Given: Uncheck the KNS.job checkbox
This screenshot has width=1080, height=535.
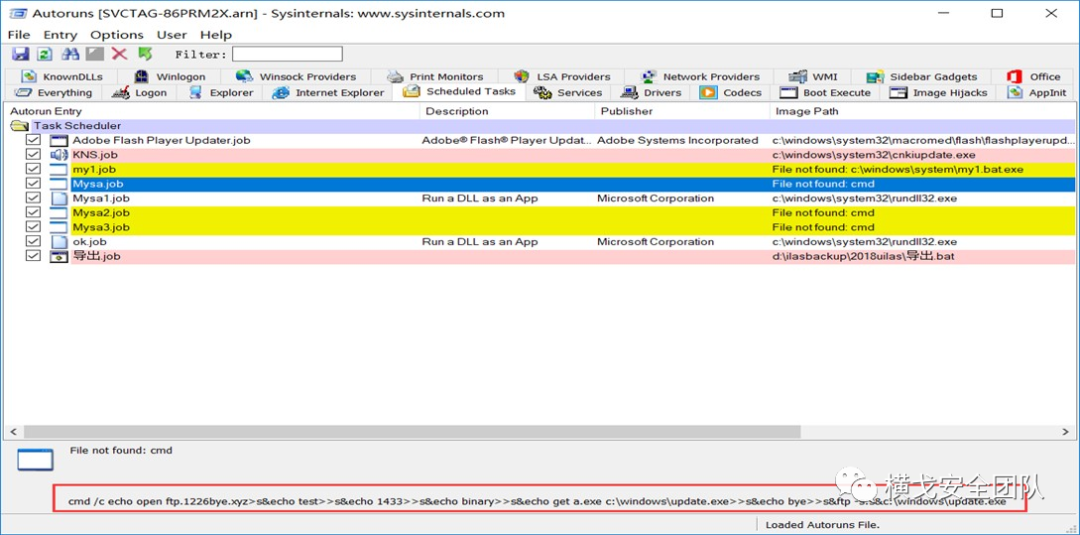Looking at the screenshot, I should [x=33, y=154].
